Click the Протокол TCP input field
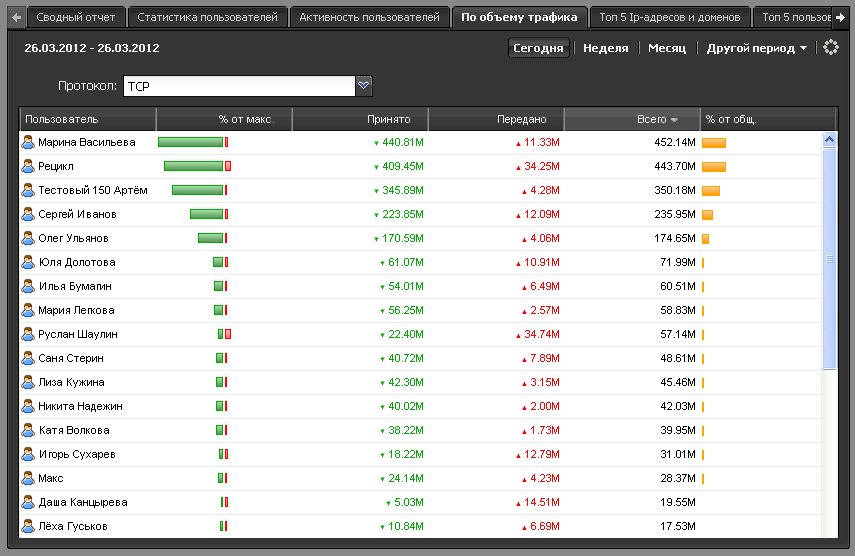Image resolution: width=855 pixels, height=556 pixels. (239, 87)
